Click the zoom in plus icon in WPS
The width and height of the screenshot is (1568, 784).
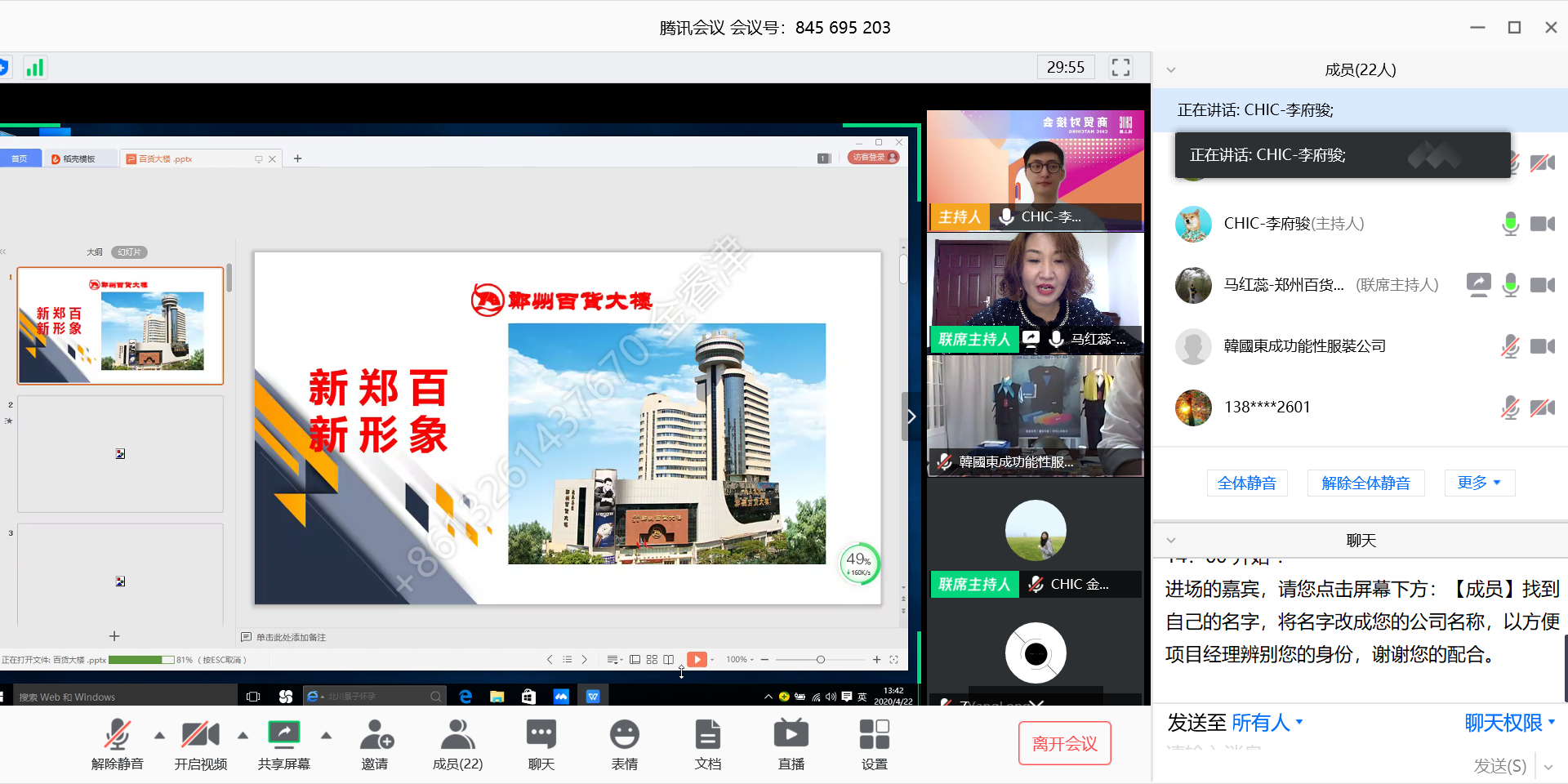click(x=876, y=659)
